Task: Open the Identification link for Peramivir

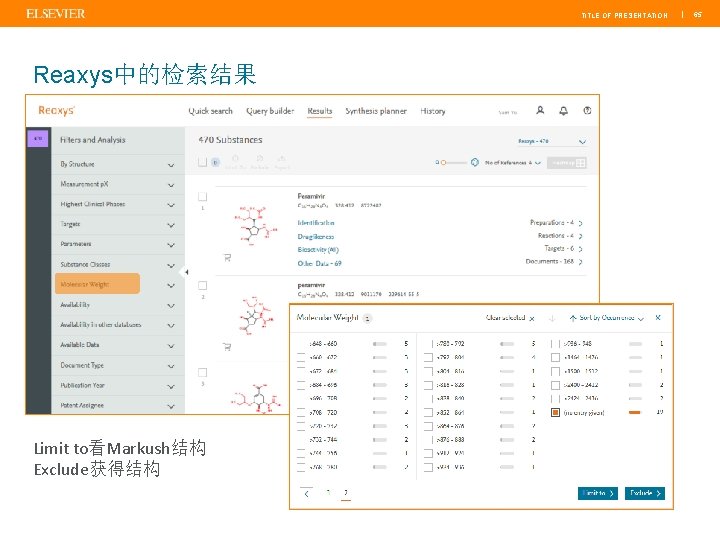Action: click(316, 223)
